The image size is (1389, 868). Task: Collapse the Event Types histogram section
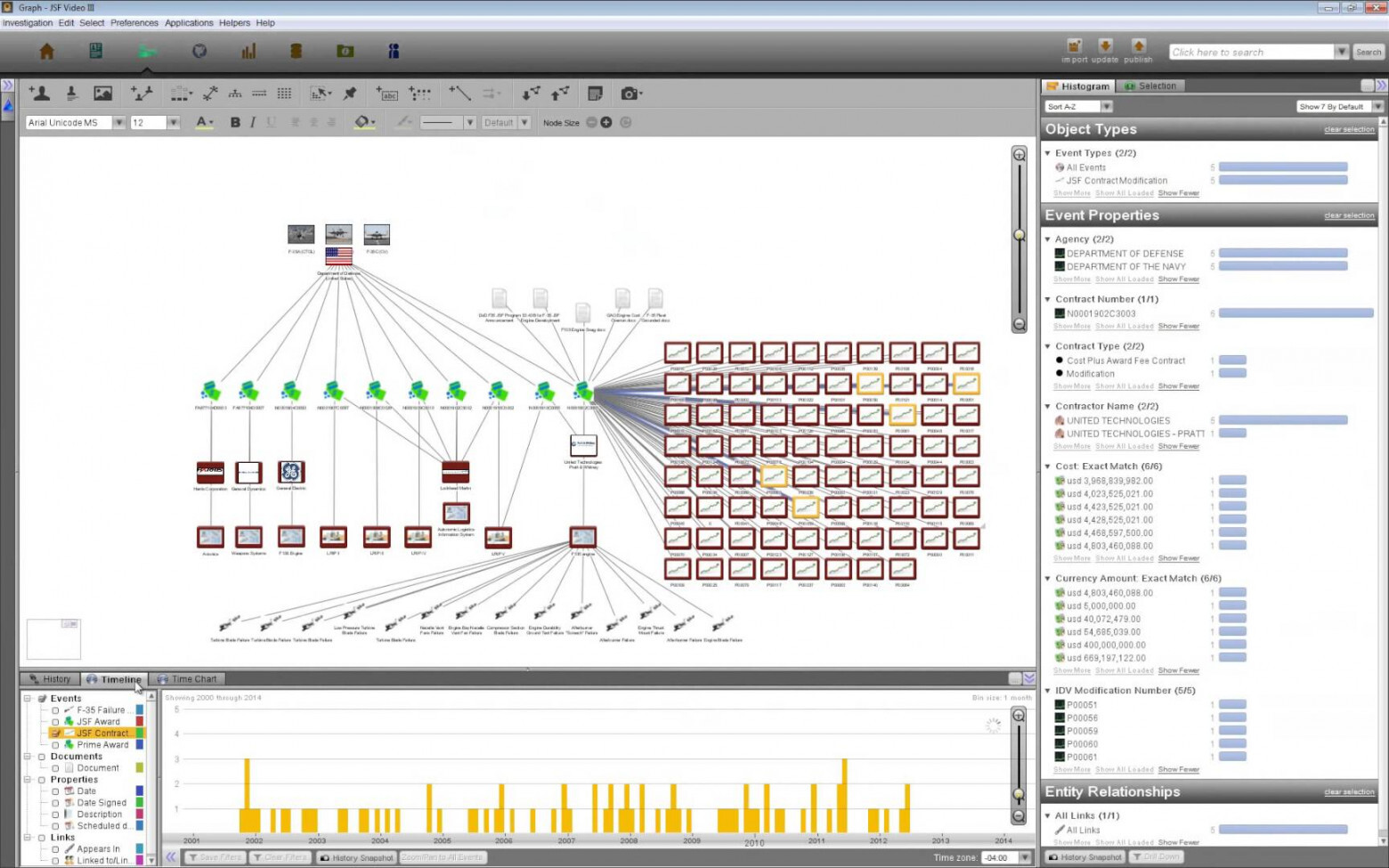tap(1048, 153)
